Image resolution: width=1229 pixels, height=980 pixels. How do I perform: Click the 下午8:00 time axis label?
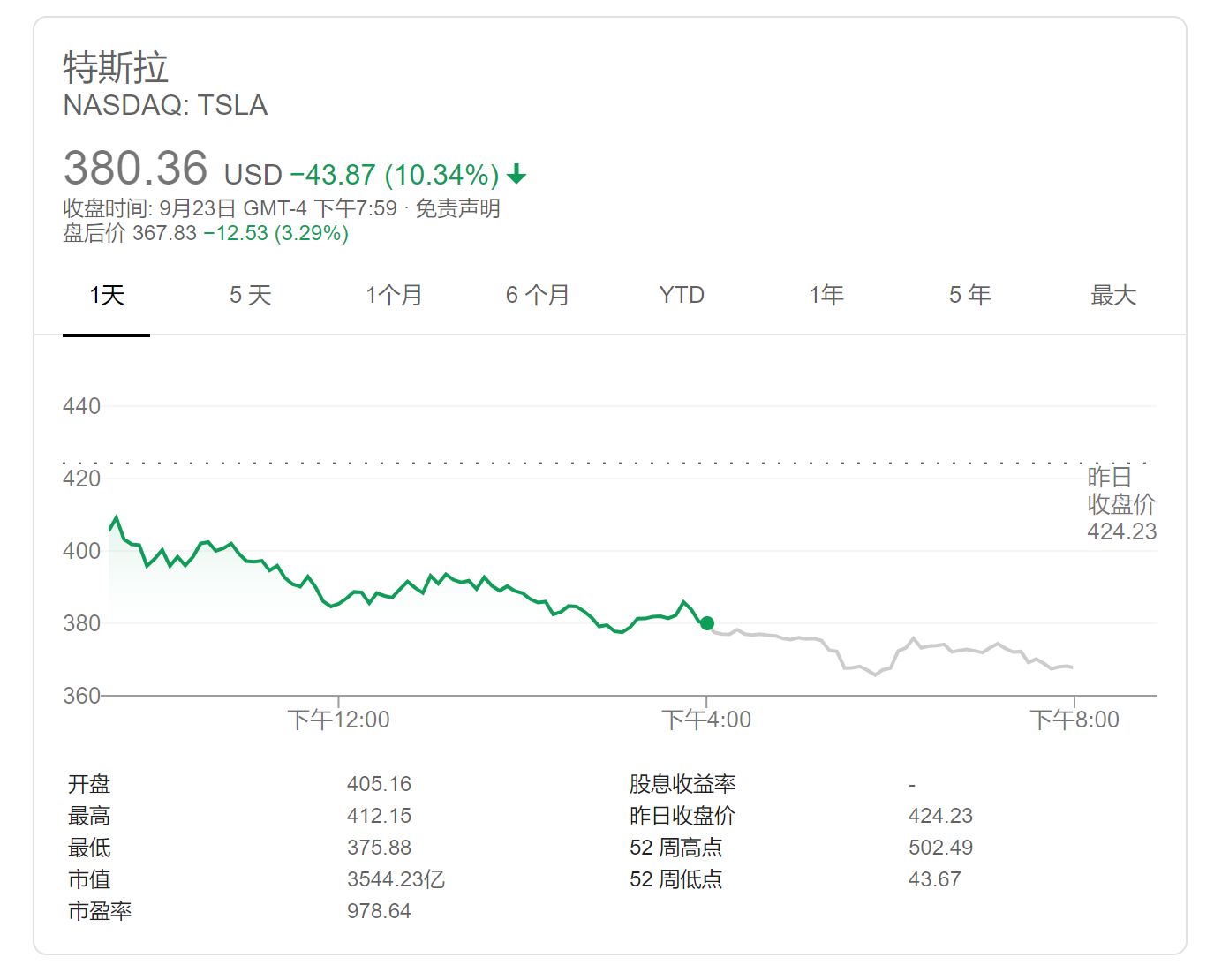[x=1074, y=720]
